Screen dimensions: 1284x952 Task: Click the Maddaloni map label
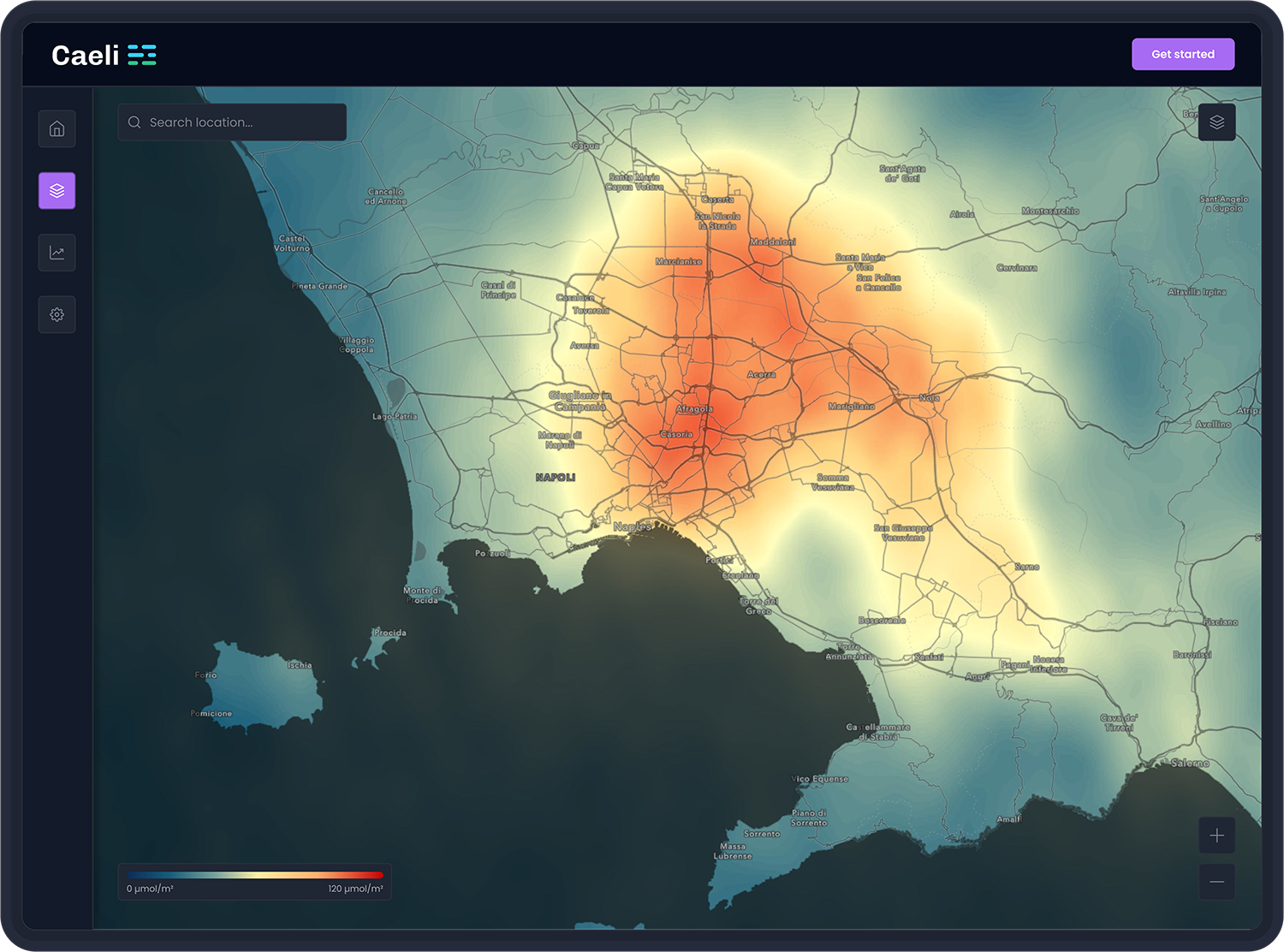(x=773, y=242)
